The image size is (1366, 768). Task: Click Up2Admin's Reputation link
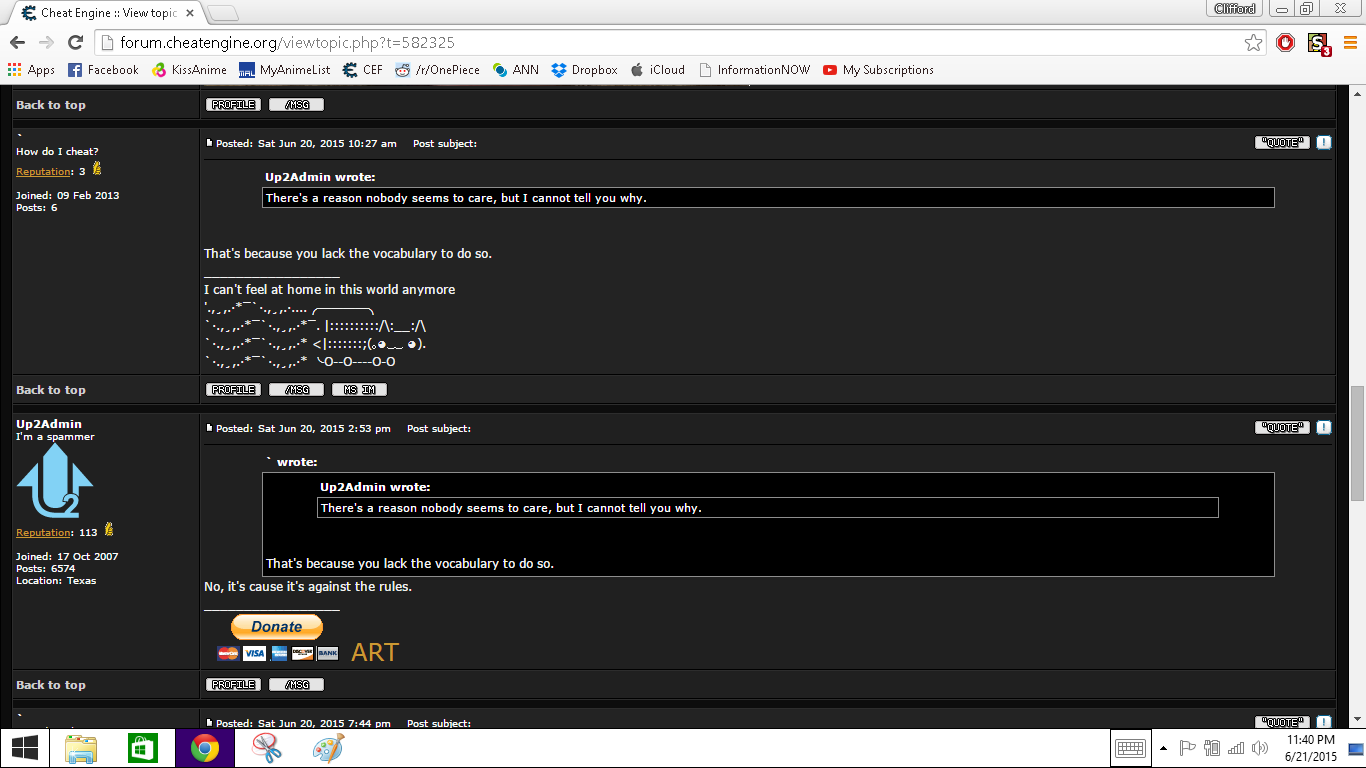point(44,533)
